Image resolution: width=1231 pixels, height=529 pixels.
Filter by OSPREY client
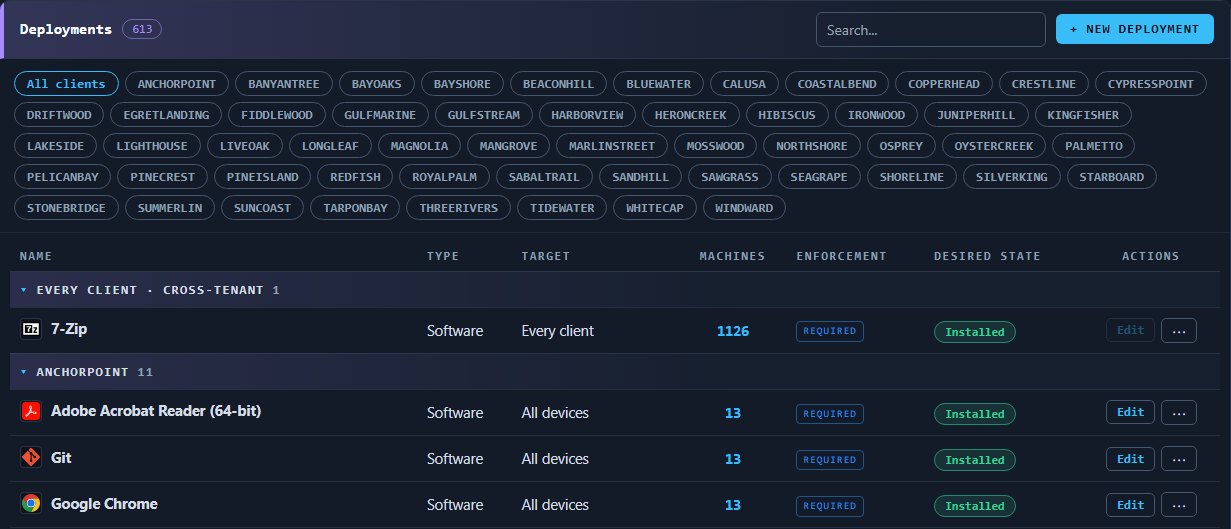[x=902, y=146]
